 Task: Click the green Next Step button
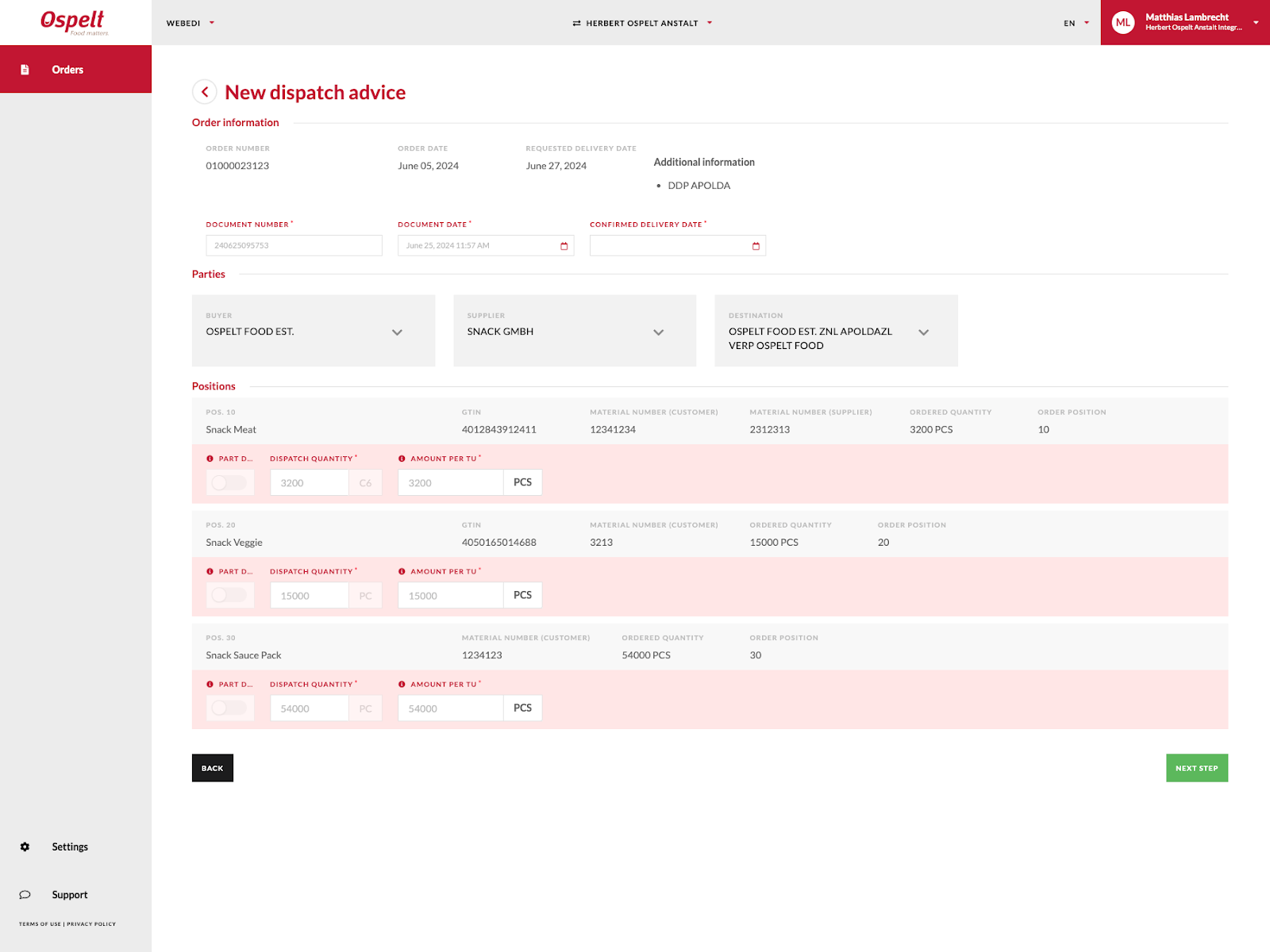(x=1196, y=768)
